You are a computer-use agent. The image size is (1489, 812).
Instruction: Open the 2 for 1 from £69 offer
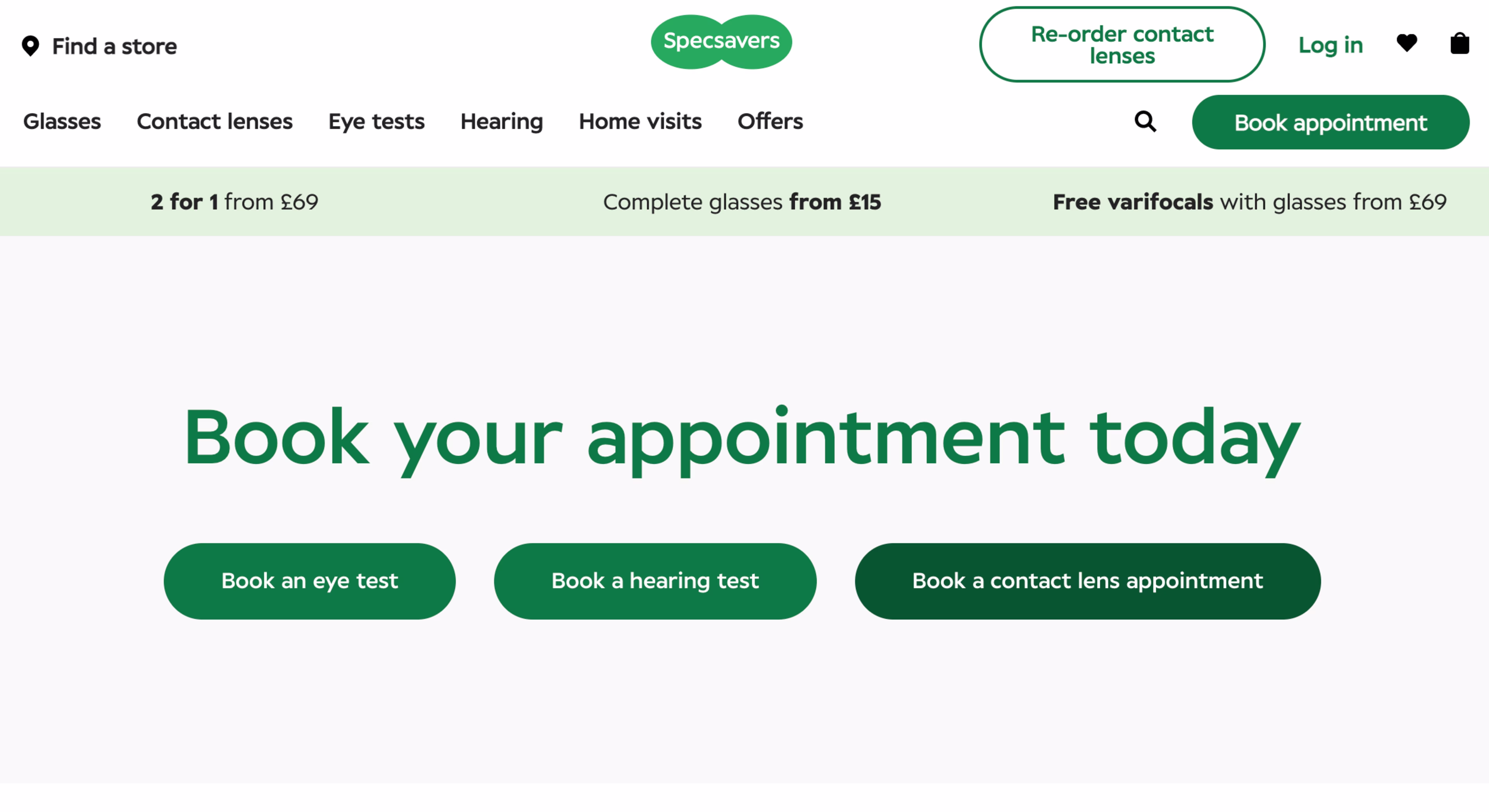[x=234, y=202]
